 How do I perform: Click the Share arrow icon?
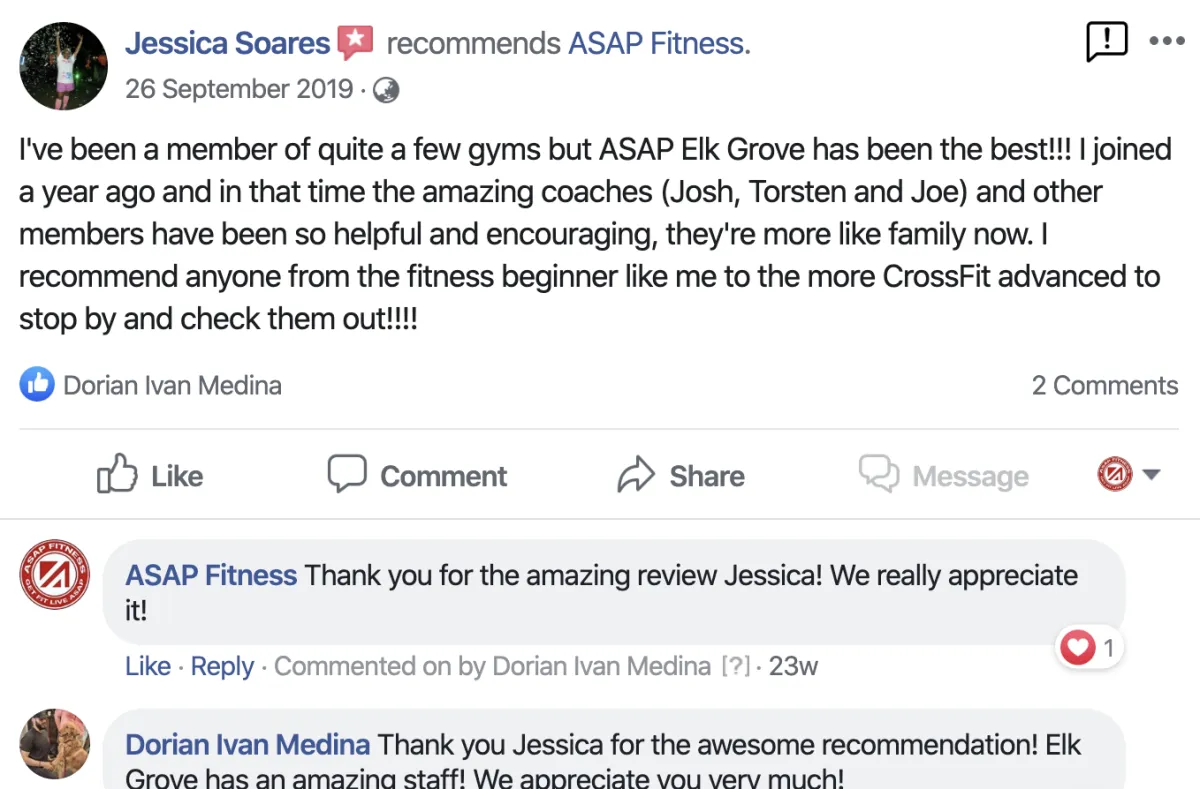(636, 475)
